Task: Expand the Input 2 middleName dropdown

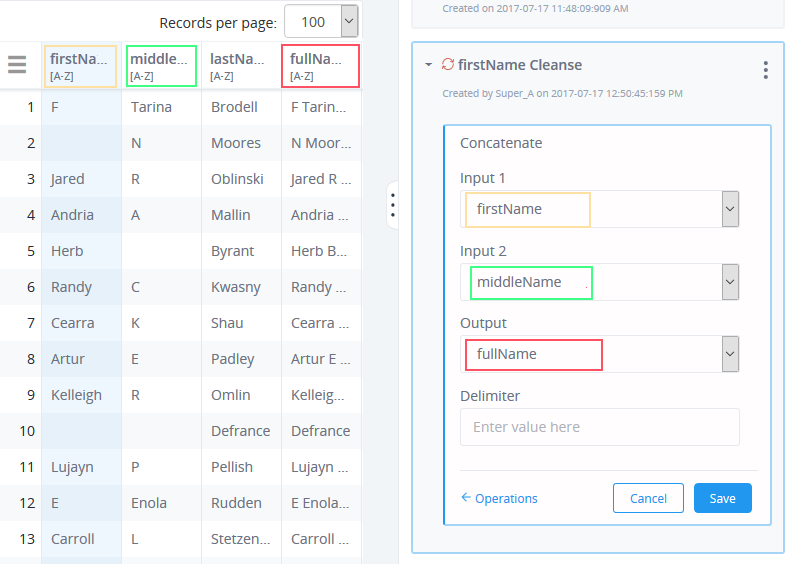Action: (730, 282)
